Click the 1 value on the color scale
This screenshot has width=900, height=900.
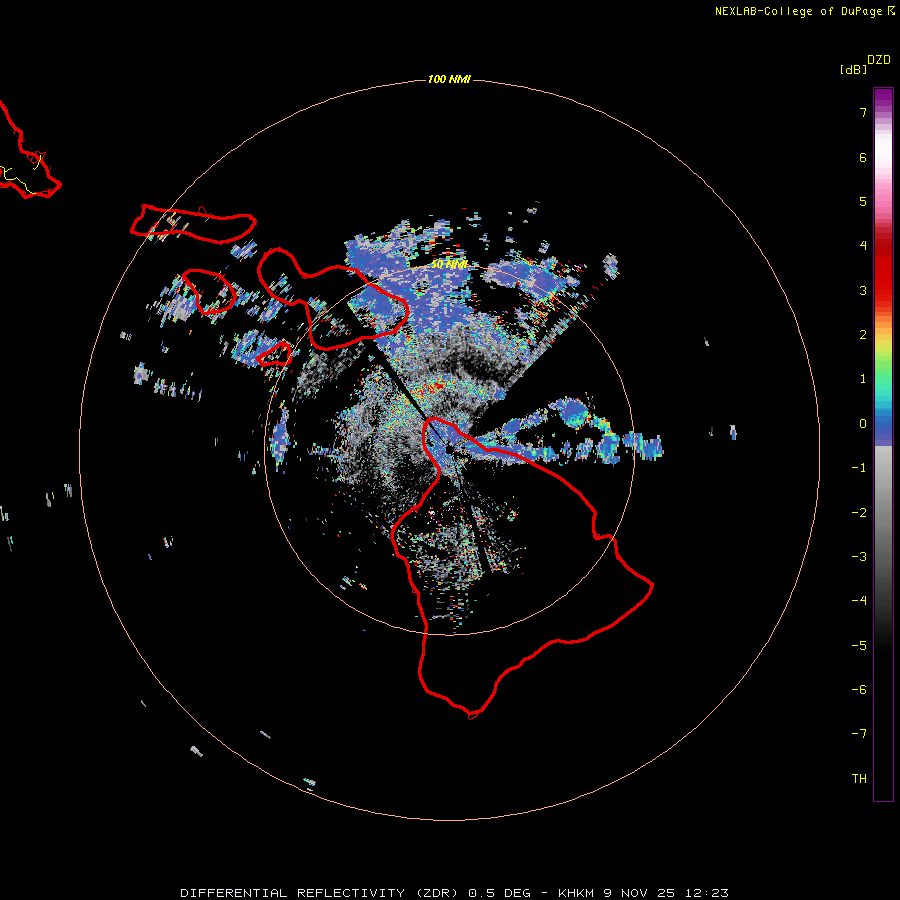(x=863, y=379)
